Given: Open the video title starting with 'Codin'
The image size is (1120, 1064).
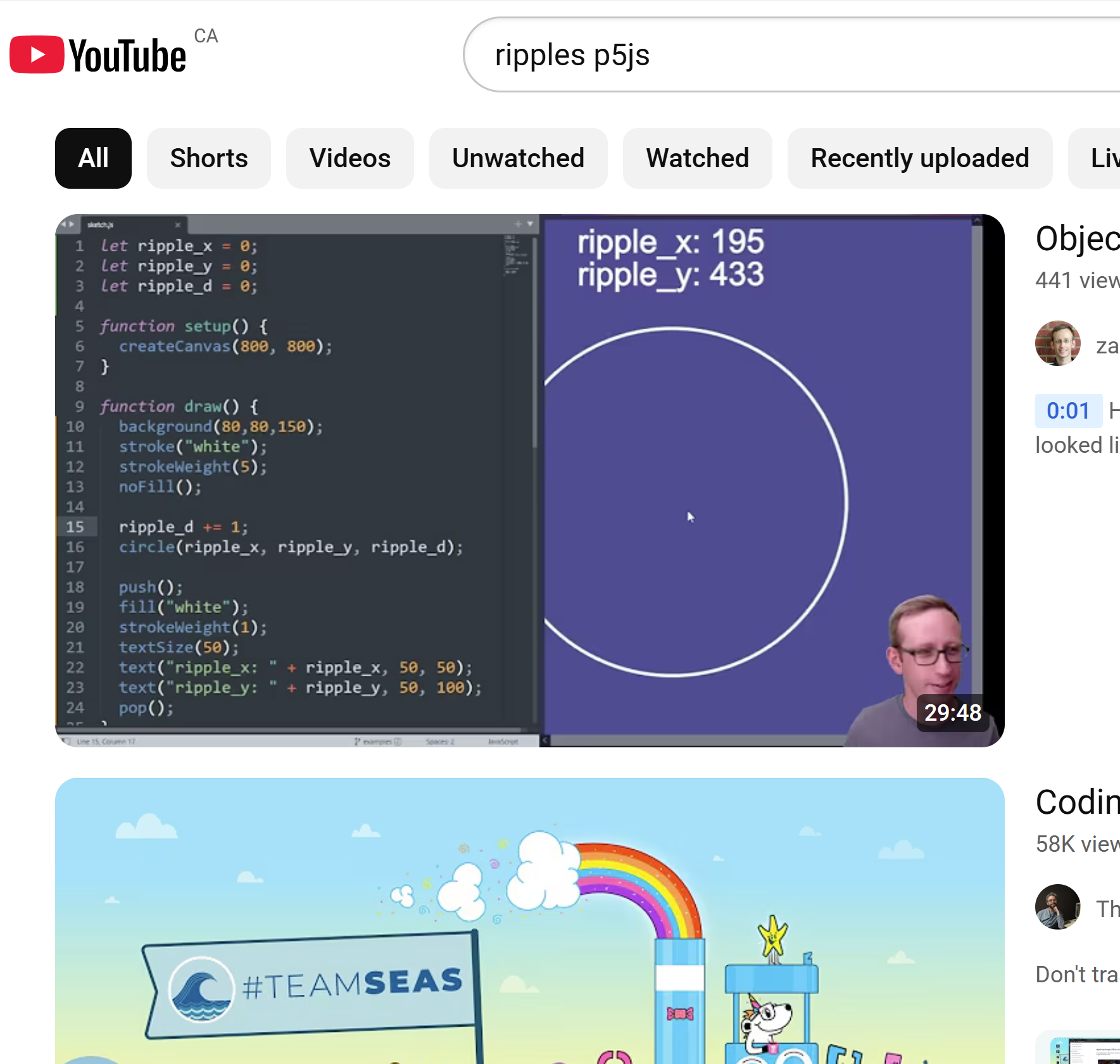Looking at the screenshot, I should click(x=1077, y=803).
